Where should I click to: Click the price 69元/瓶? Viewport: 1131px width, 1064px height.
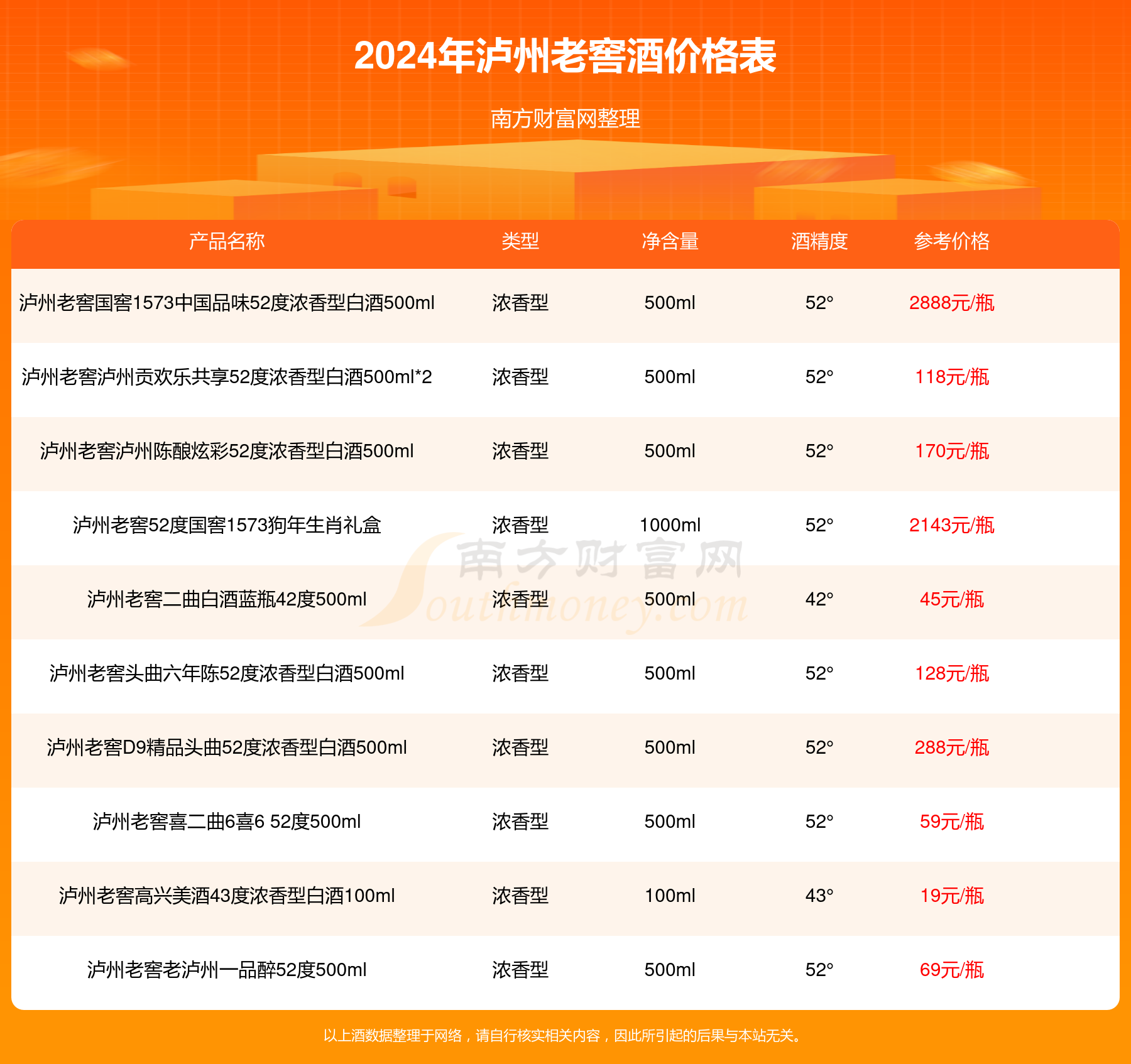pyautogui.click(x=952, y=970)
